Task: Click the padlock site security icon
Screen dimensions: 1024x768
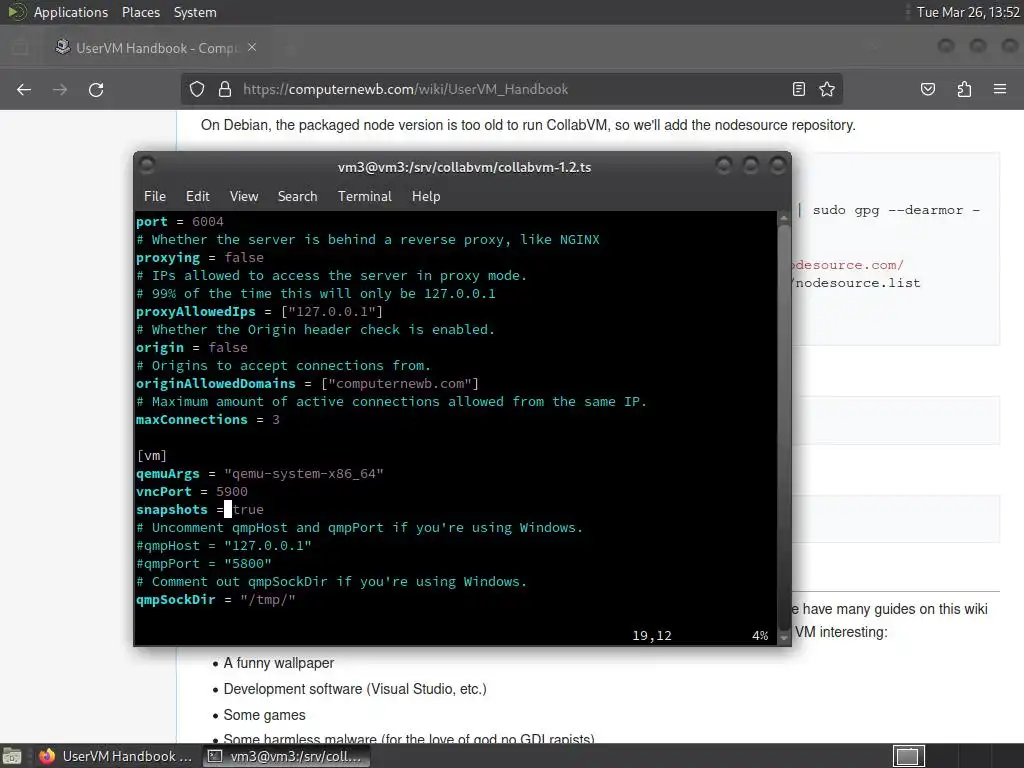Action: [x=225, y=89]
